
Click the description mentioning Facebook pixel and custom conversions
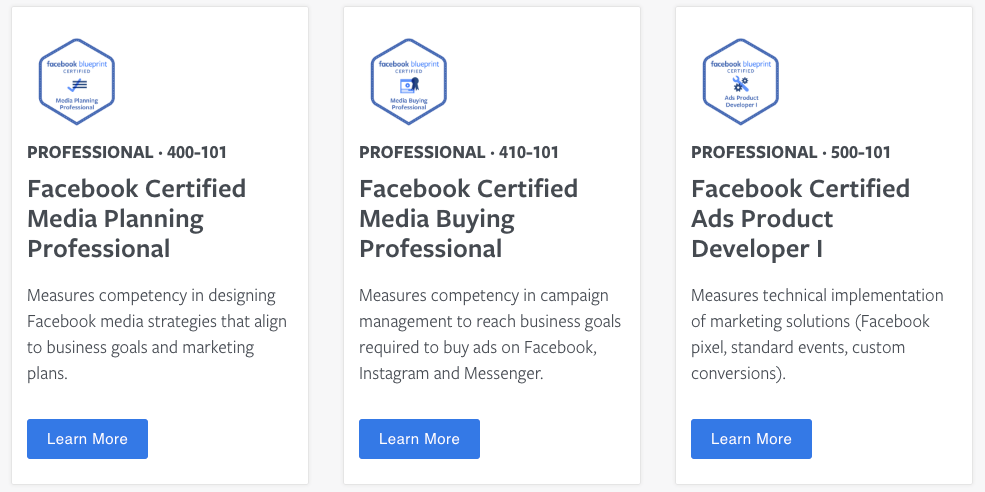pos(817,334)
